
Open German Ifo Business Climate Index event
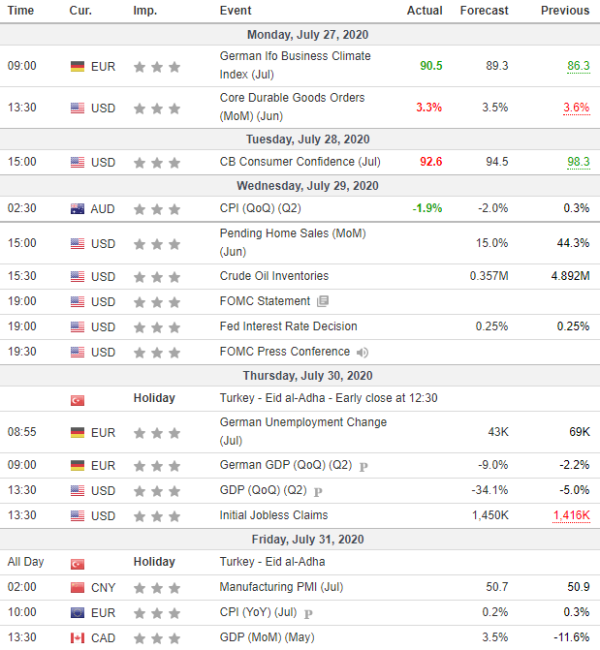[295, 65]
